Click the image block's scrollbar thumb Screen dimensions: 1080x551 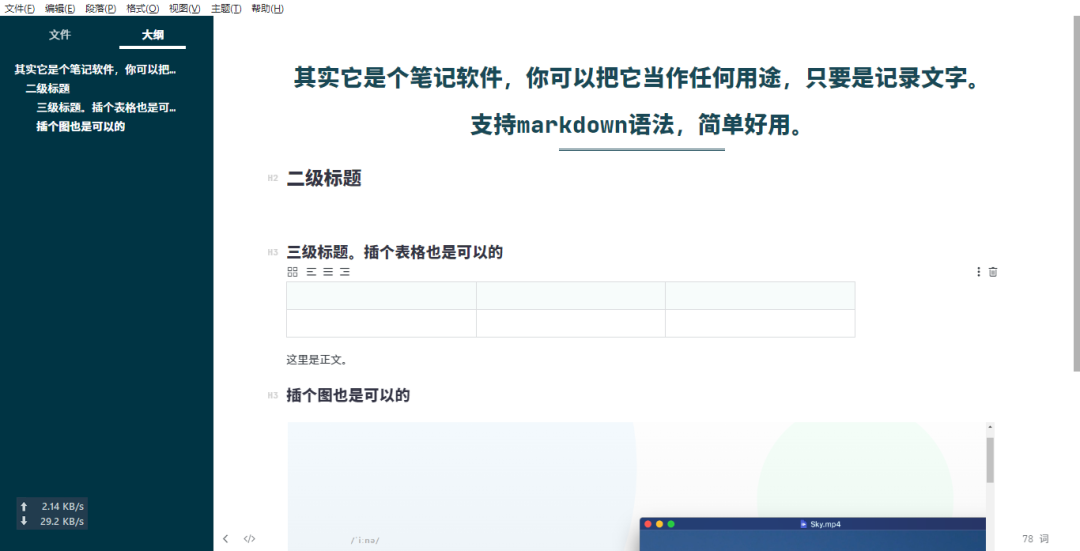tap(990, 459)
